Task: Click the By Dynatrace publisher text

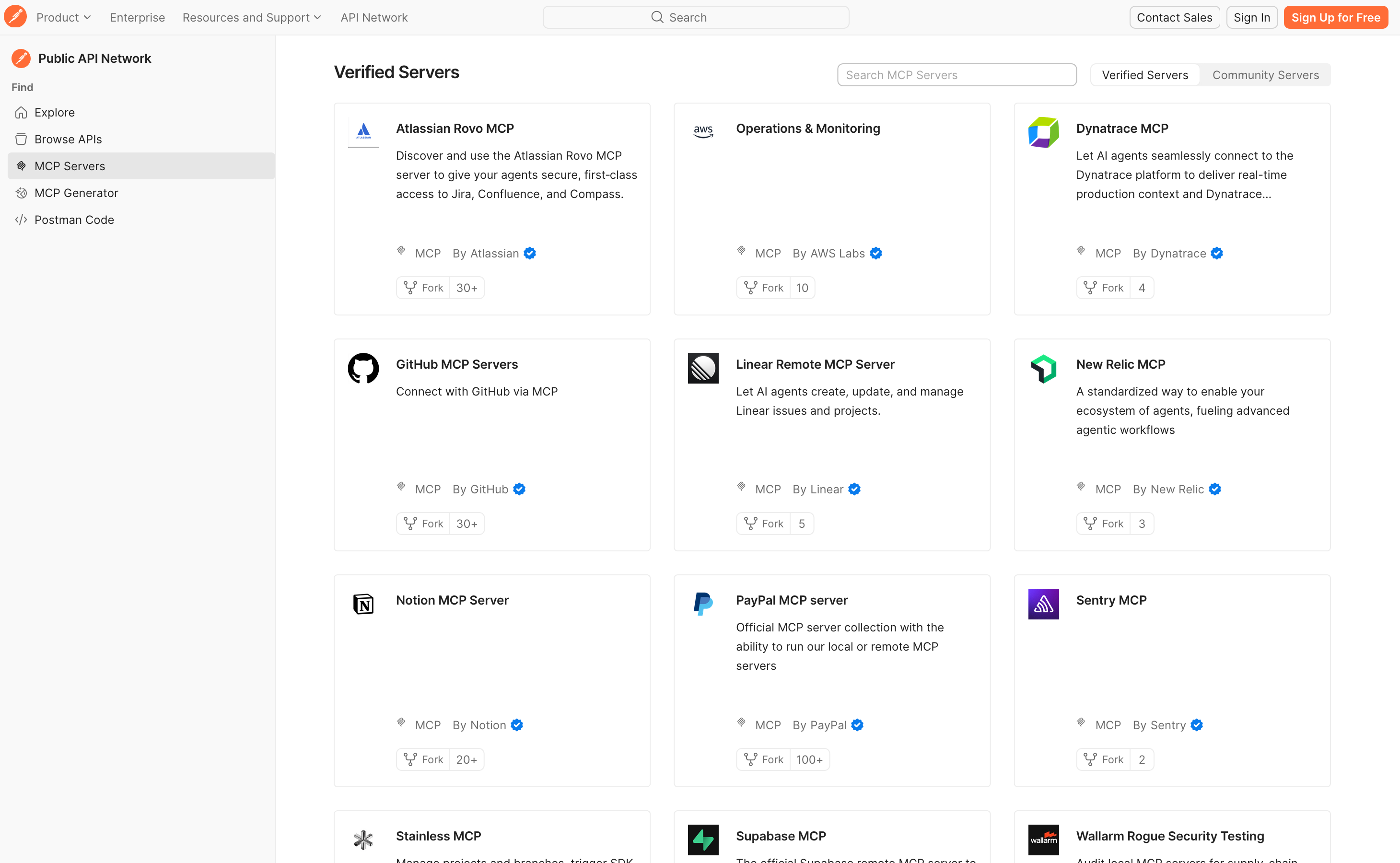Action: [1169, 254]
